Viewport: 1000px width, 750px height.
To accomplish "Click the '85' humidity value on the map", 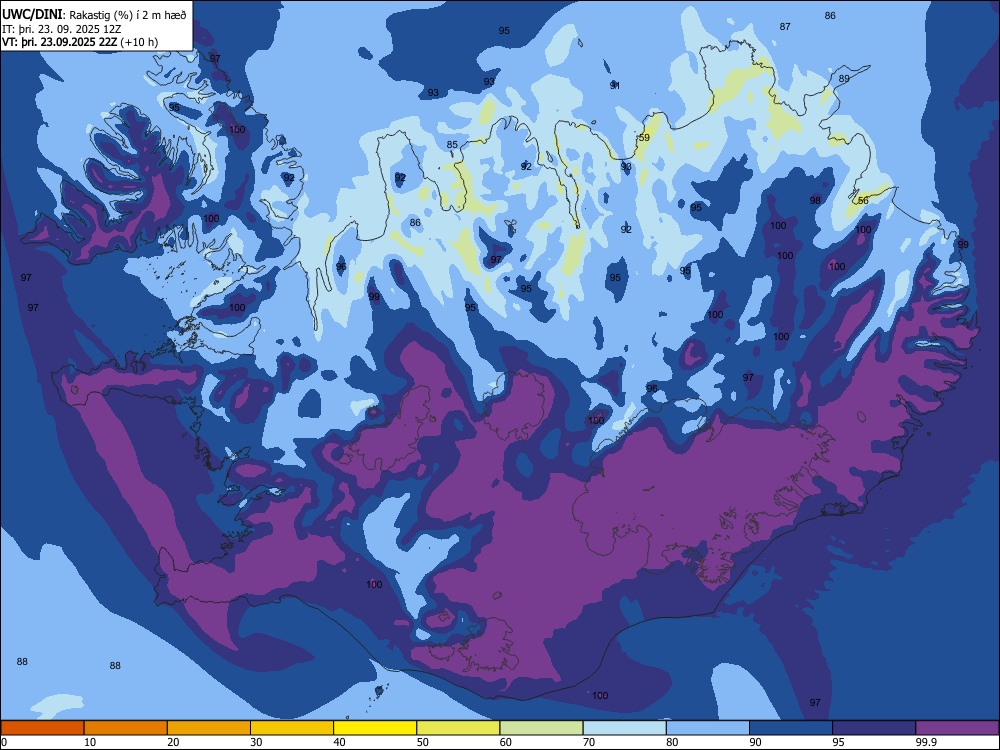I will coord(452,145).
